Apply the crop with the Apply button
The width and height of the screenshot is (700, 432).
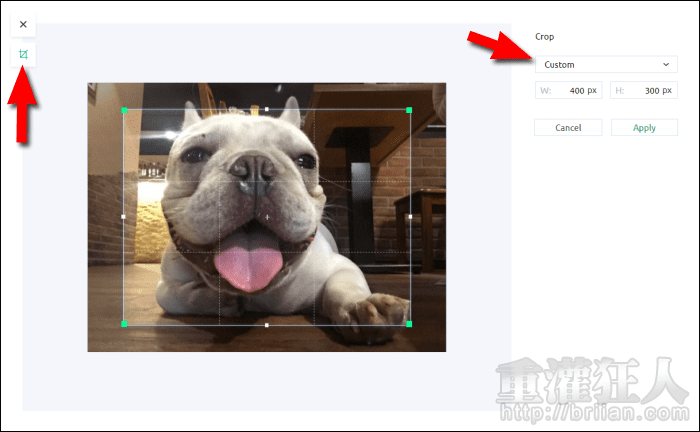tap(644, 128)
